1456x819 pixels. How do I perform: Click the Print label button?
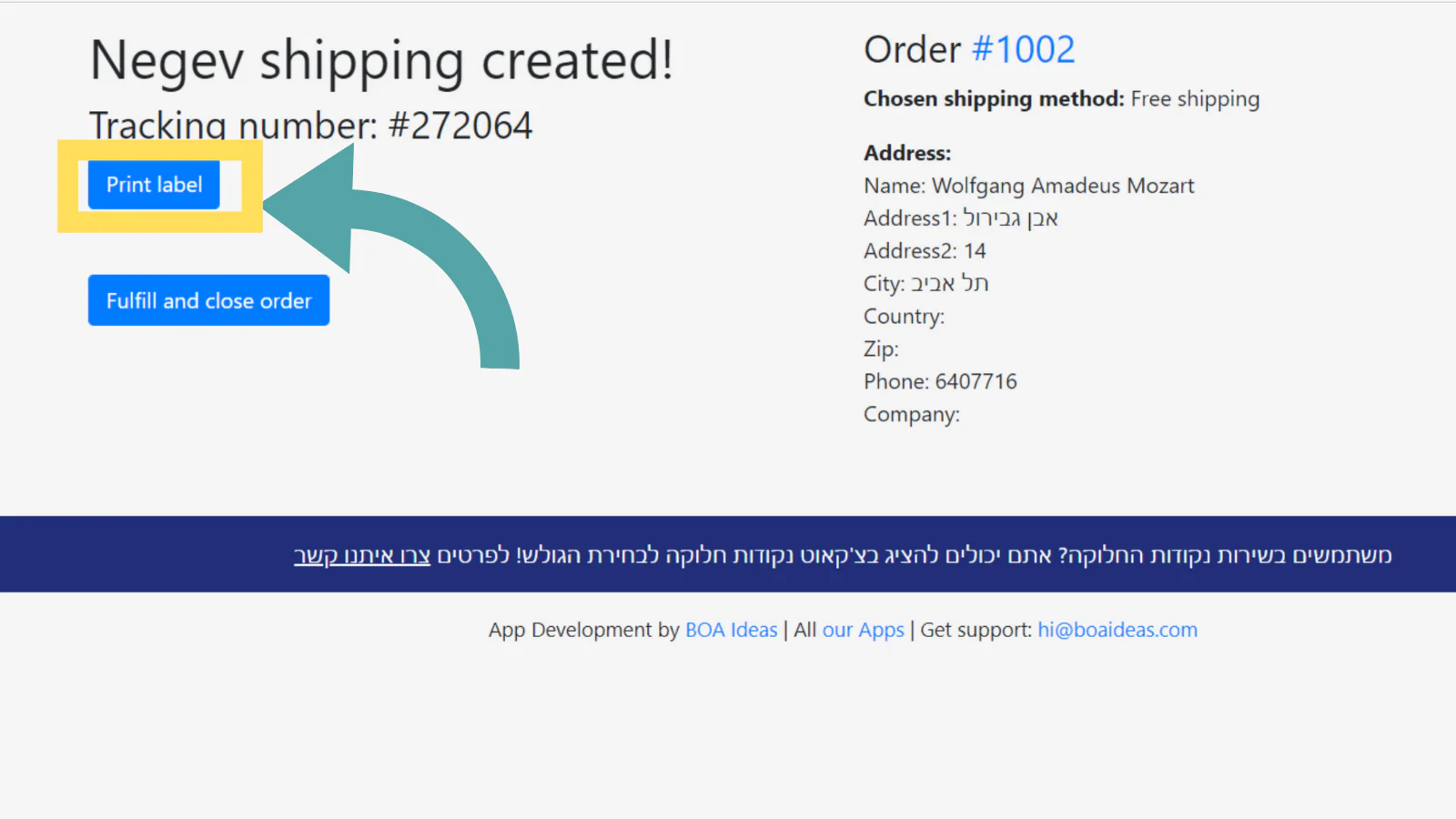click(154, 185)
